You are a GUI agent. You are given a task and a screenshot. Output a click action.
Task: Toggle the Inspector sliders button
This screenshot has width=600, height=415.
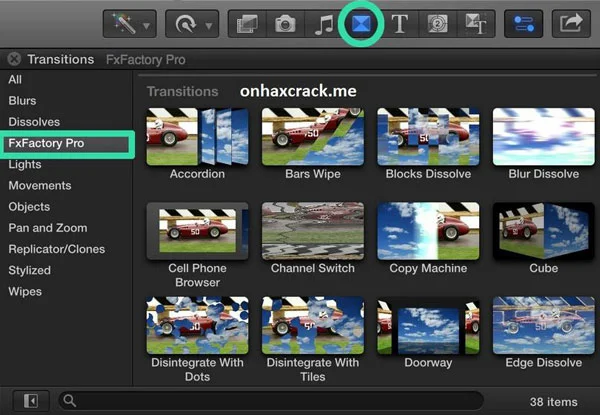[523, 24]
